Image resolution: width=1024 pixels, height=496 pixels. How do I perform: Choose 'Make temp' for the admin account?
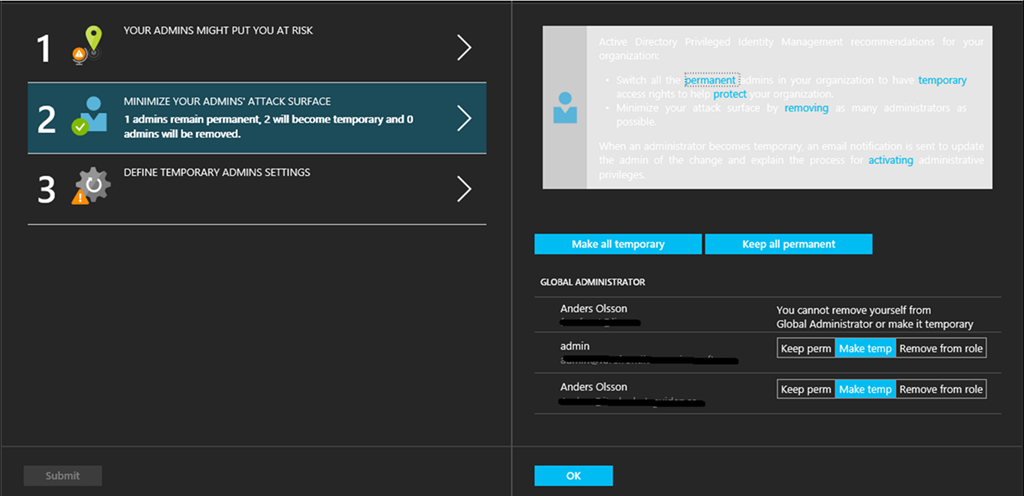coord(865,348)
